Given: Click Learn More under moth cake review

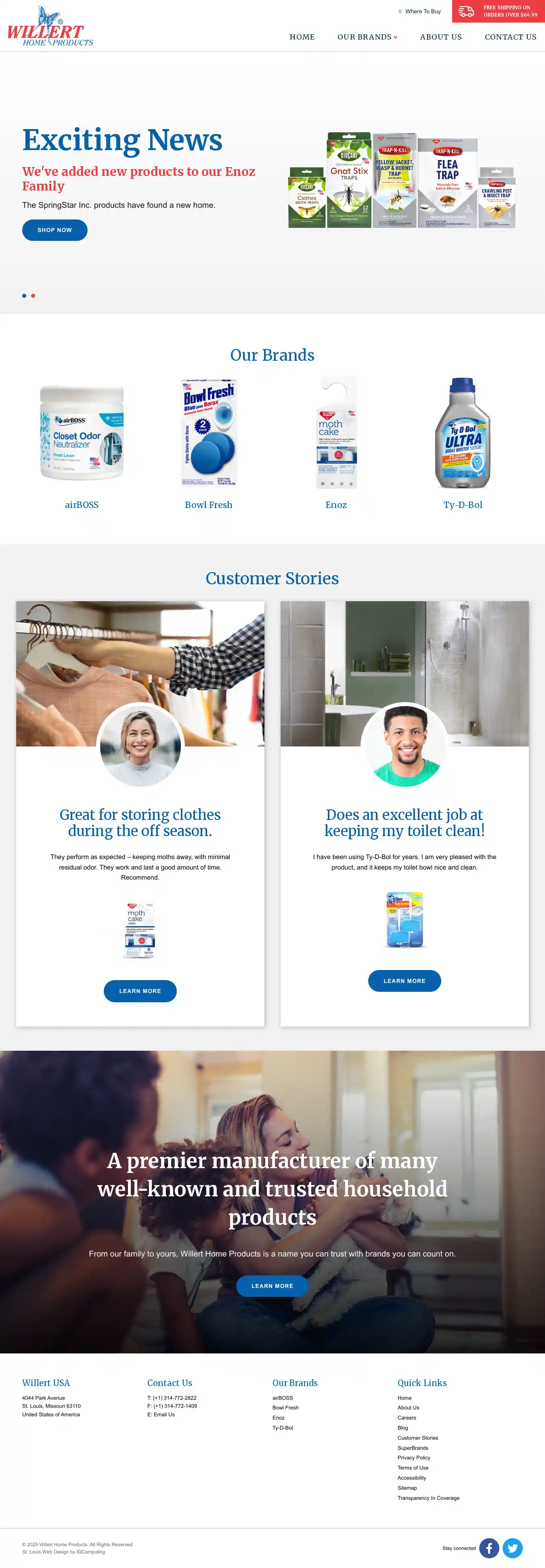Looking at the screenshot, I should [140, 991].
